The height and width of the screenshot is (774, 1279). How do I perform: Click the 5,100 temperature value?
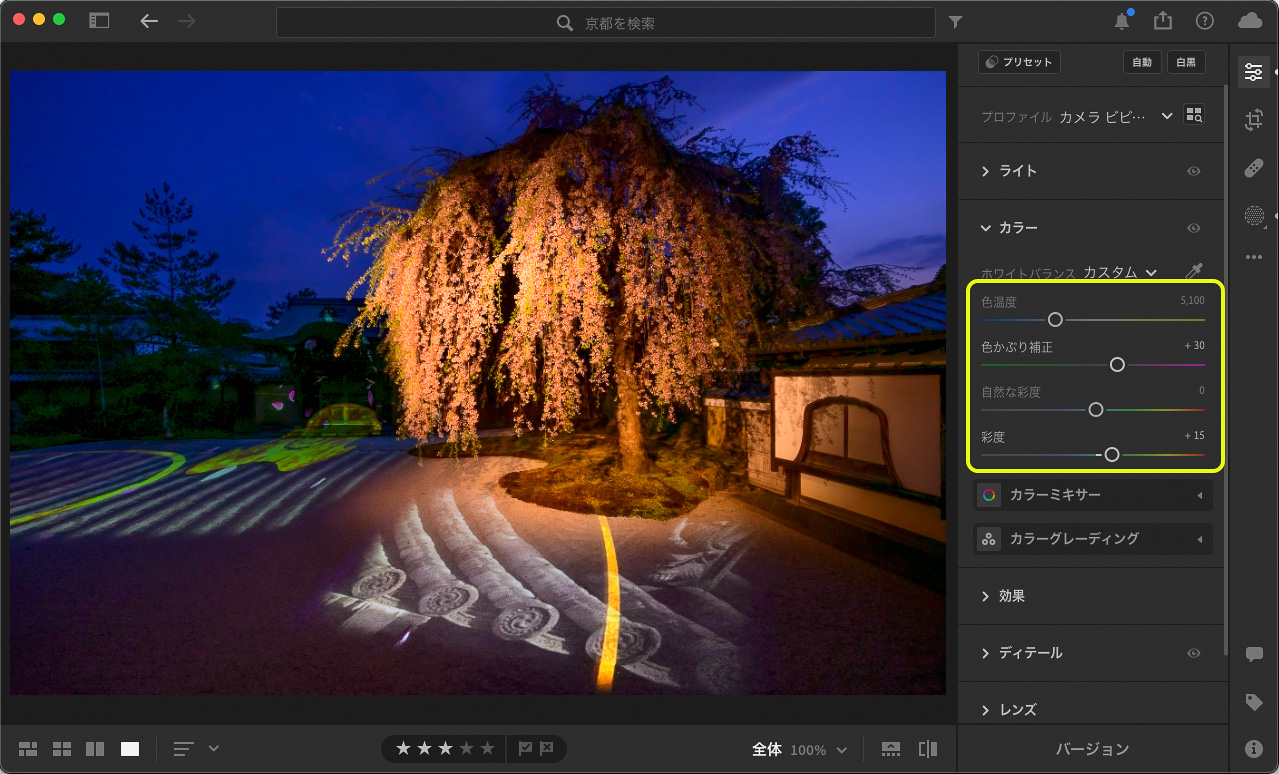(x=1192, y=301)
